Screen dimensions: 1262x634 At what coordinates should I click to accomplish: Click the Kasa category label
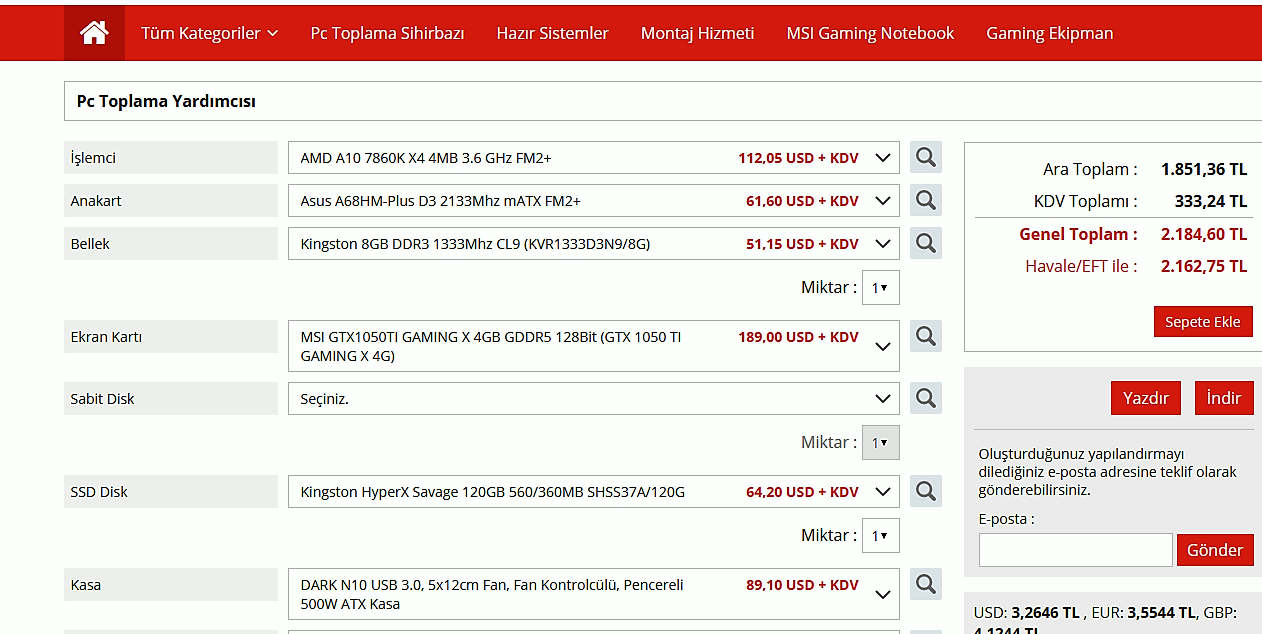171,585
